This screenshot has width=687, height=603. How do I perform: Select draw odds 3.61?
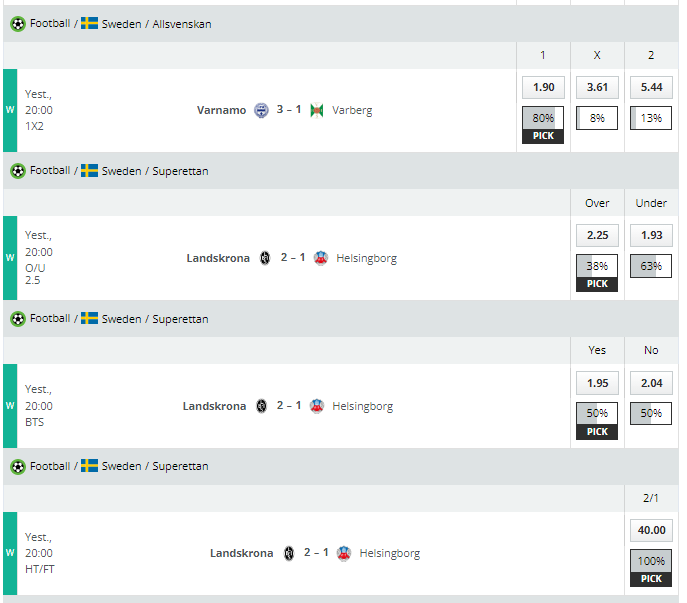597,87
